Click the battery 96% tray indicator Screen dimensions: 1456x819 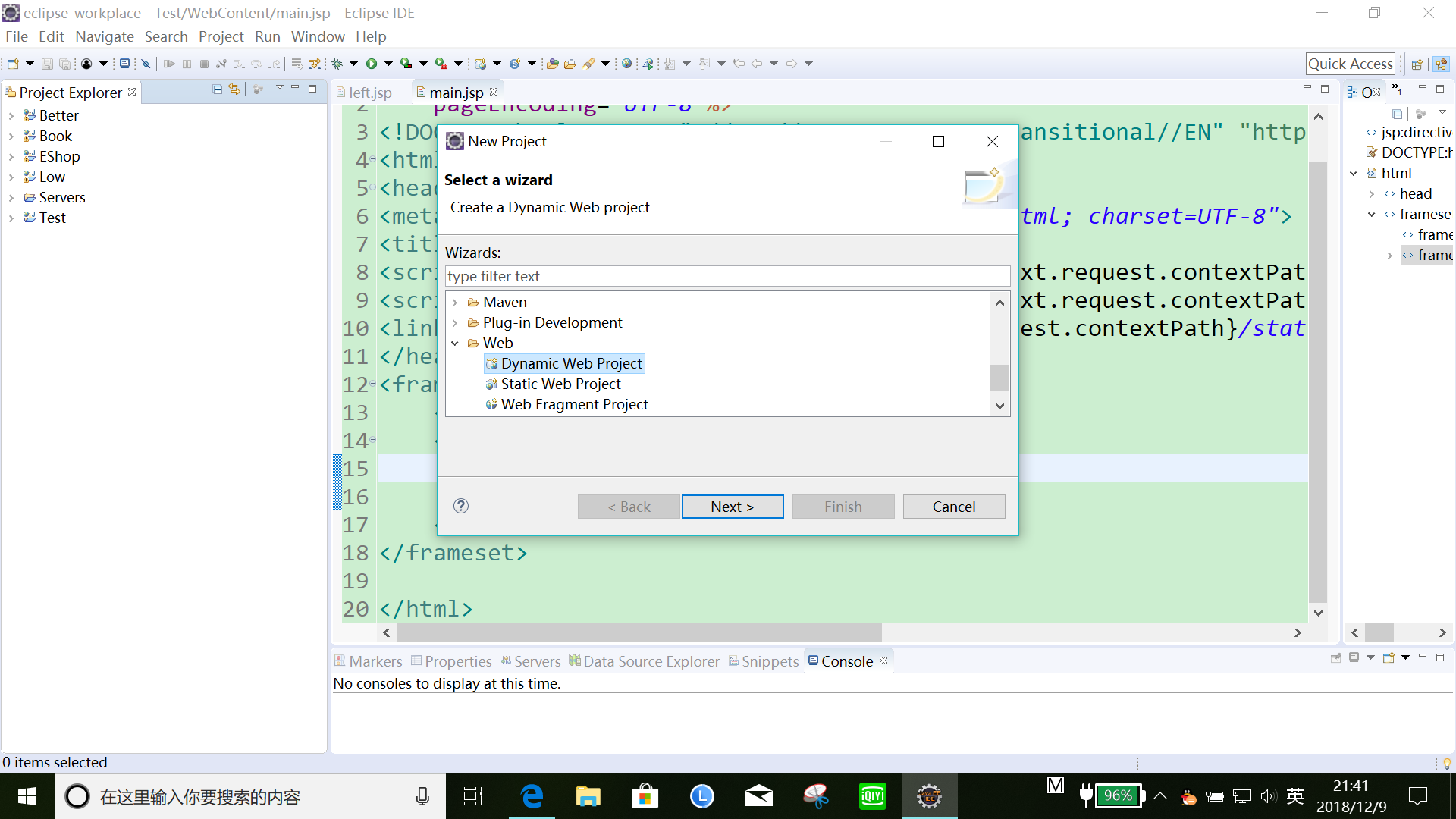[x=1118, y=796]
